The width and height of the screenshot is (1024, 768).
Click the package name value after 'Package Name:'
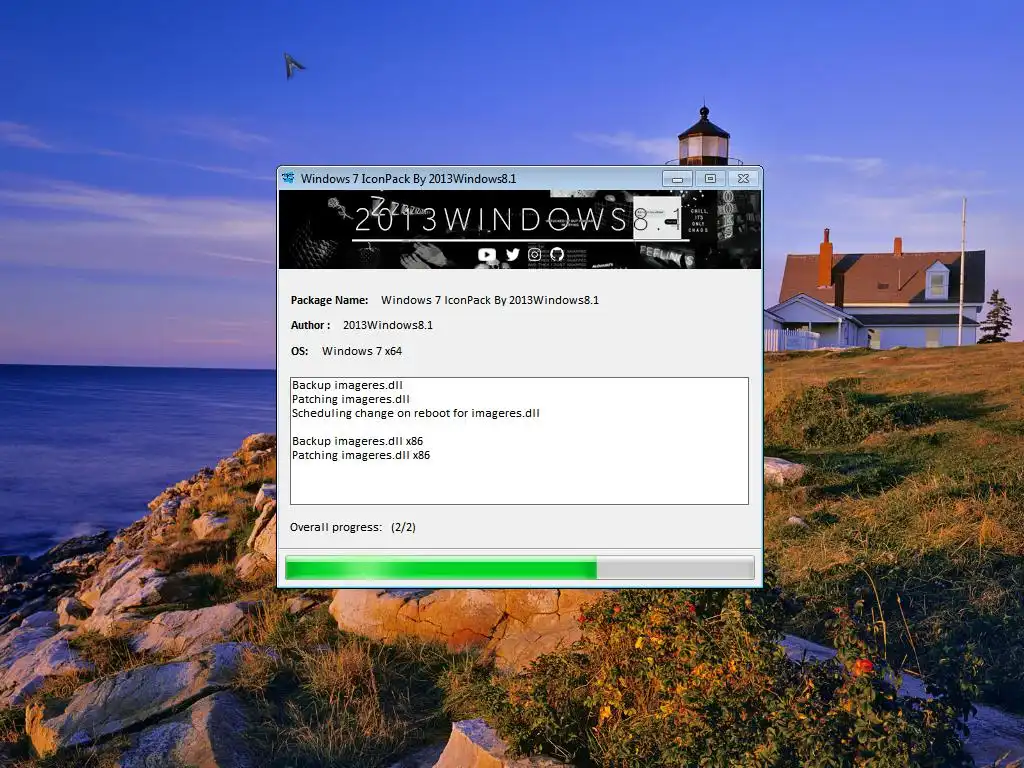[x=490, y=300]
